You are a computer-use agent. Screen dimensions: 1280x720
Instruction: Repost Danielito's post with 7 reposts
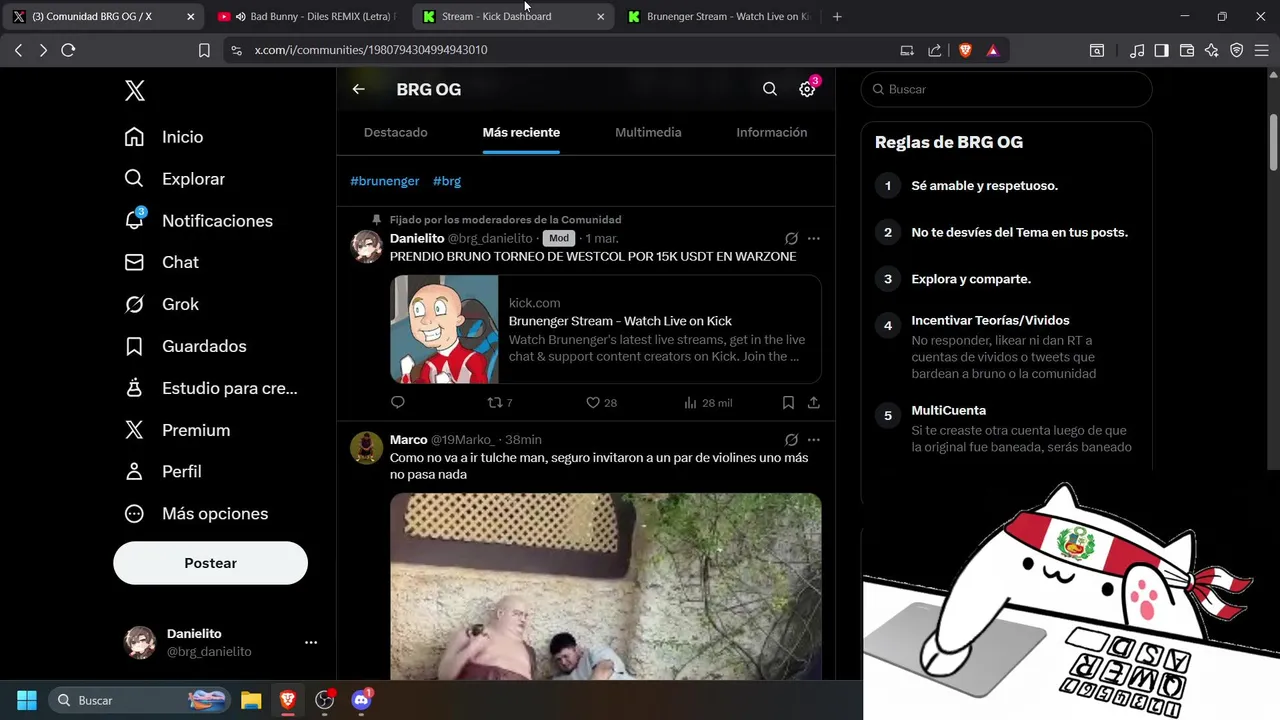pos(499,402)
